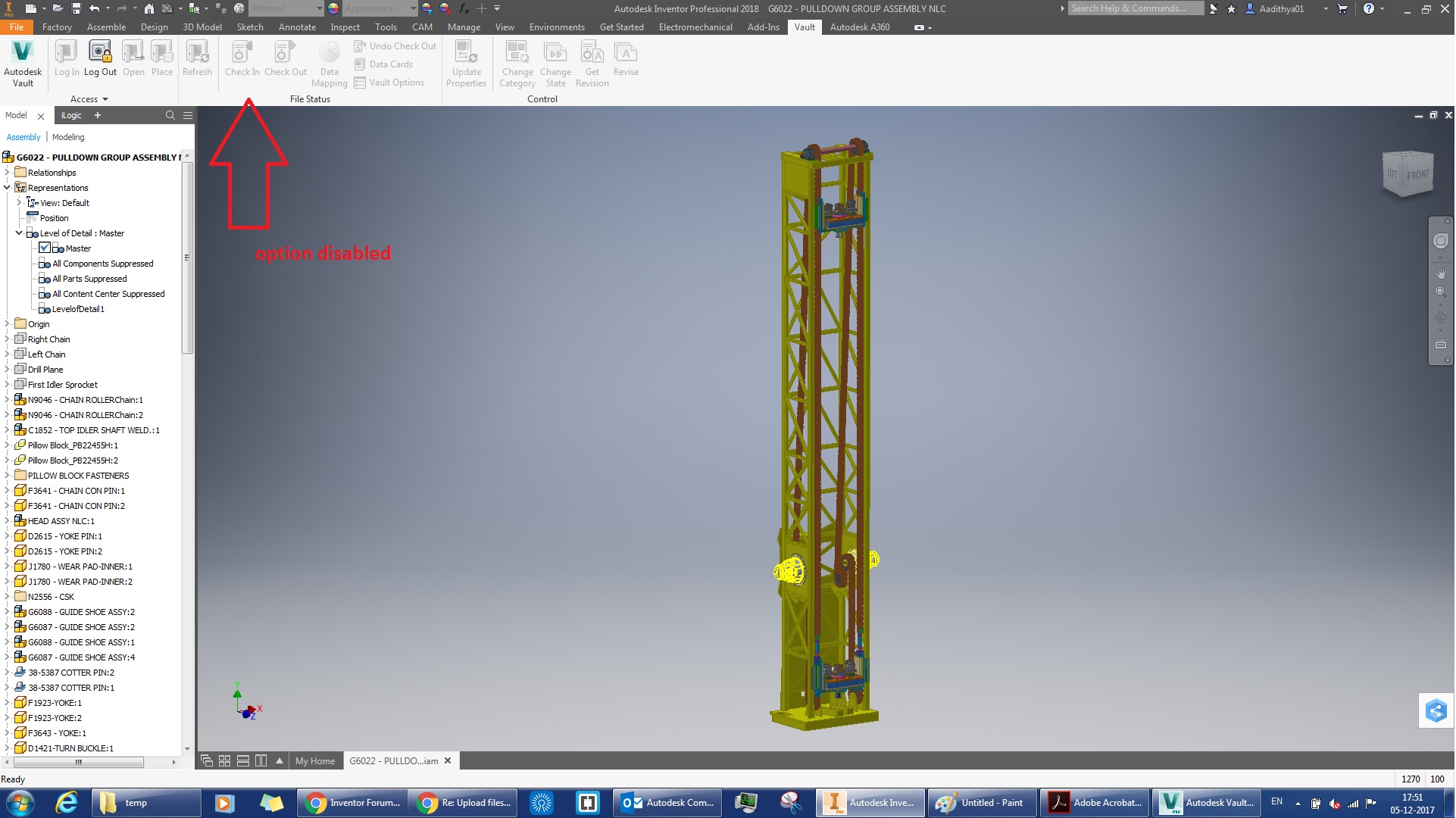The width and height of the screenshot is (1456, 818).
Task: Collapse the Representations tree node
Action: [8, 188]
